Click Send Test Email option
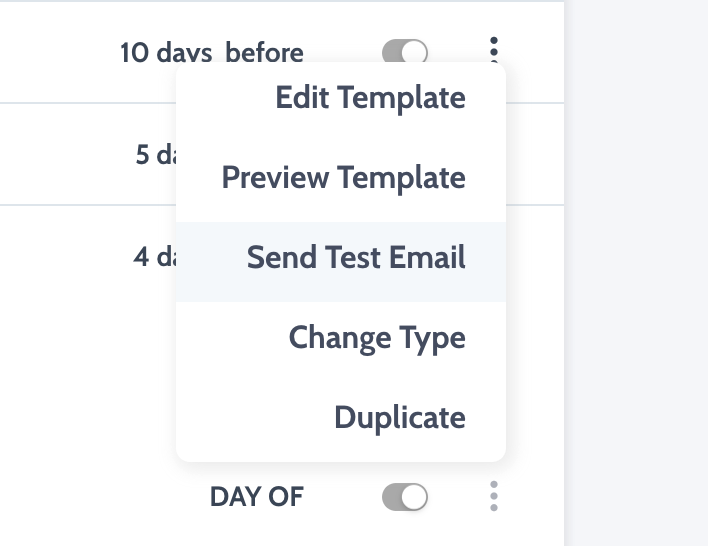The image size is (708, 546). tap(356, 258)
